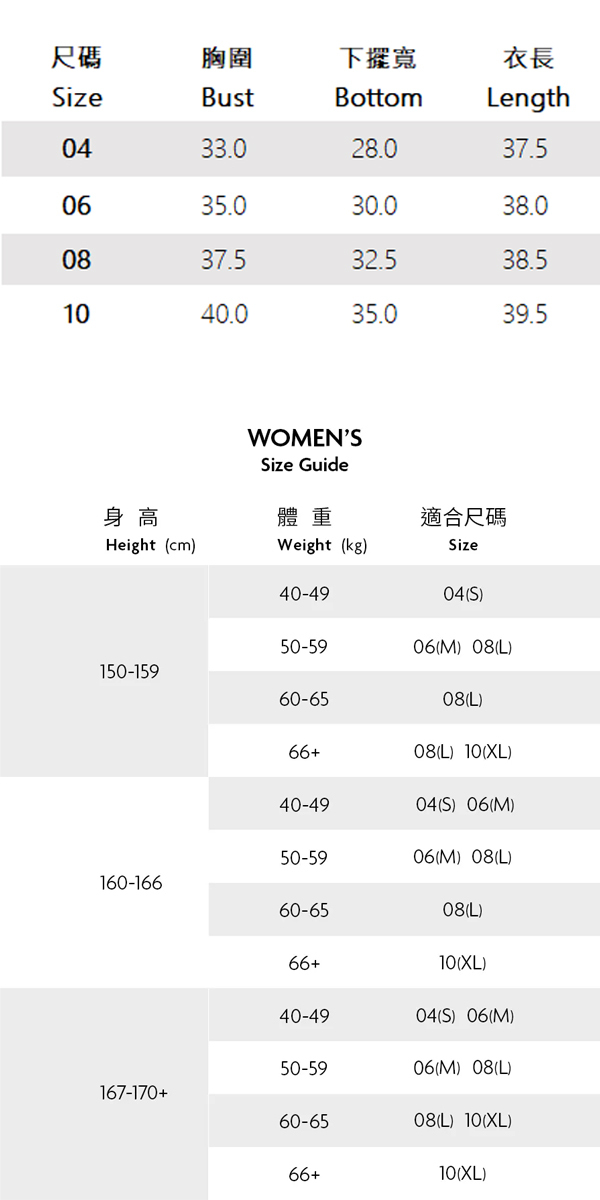Click the 28.0 bottom width value
The image size is (600, 1200).
374,149
